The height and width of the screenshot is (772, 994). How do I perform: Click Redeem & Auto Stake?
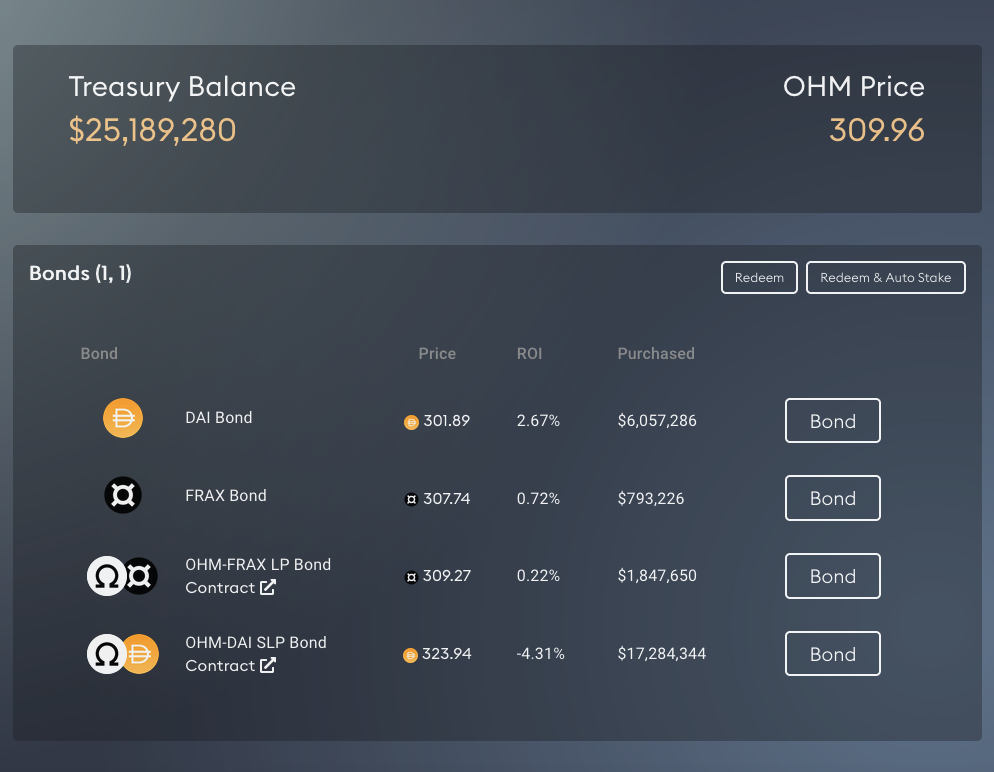885,277
